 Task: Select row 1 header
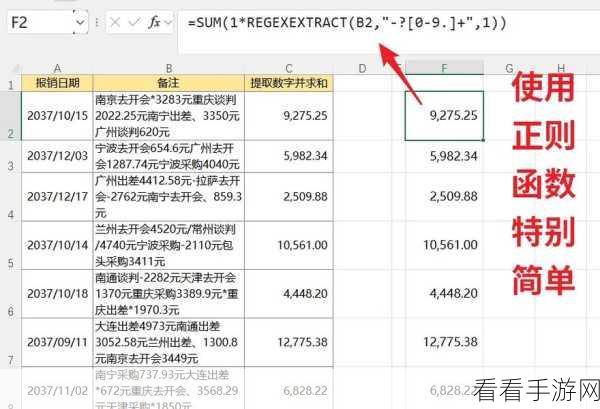11,83
